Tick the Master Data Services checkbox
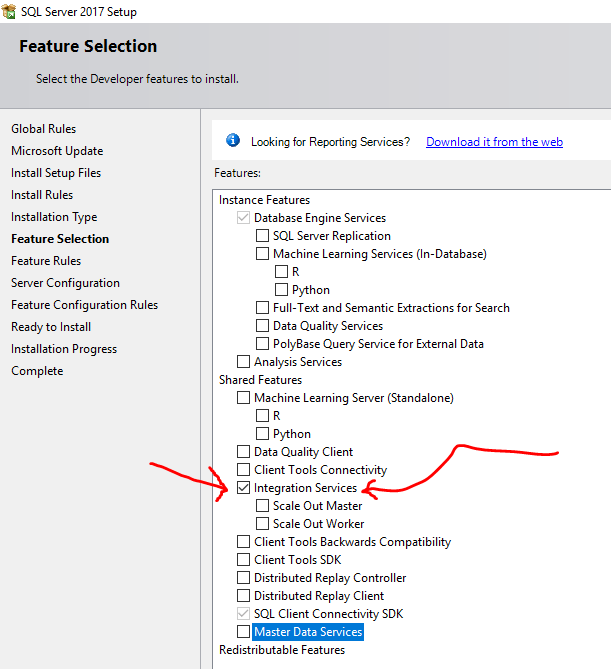The height and width of the screenshot is (669, 611). pyautogui.click(x=244, y=632)
